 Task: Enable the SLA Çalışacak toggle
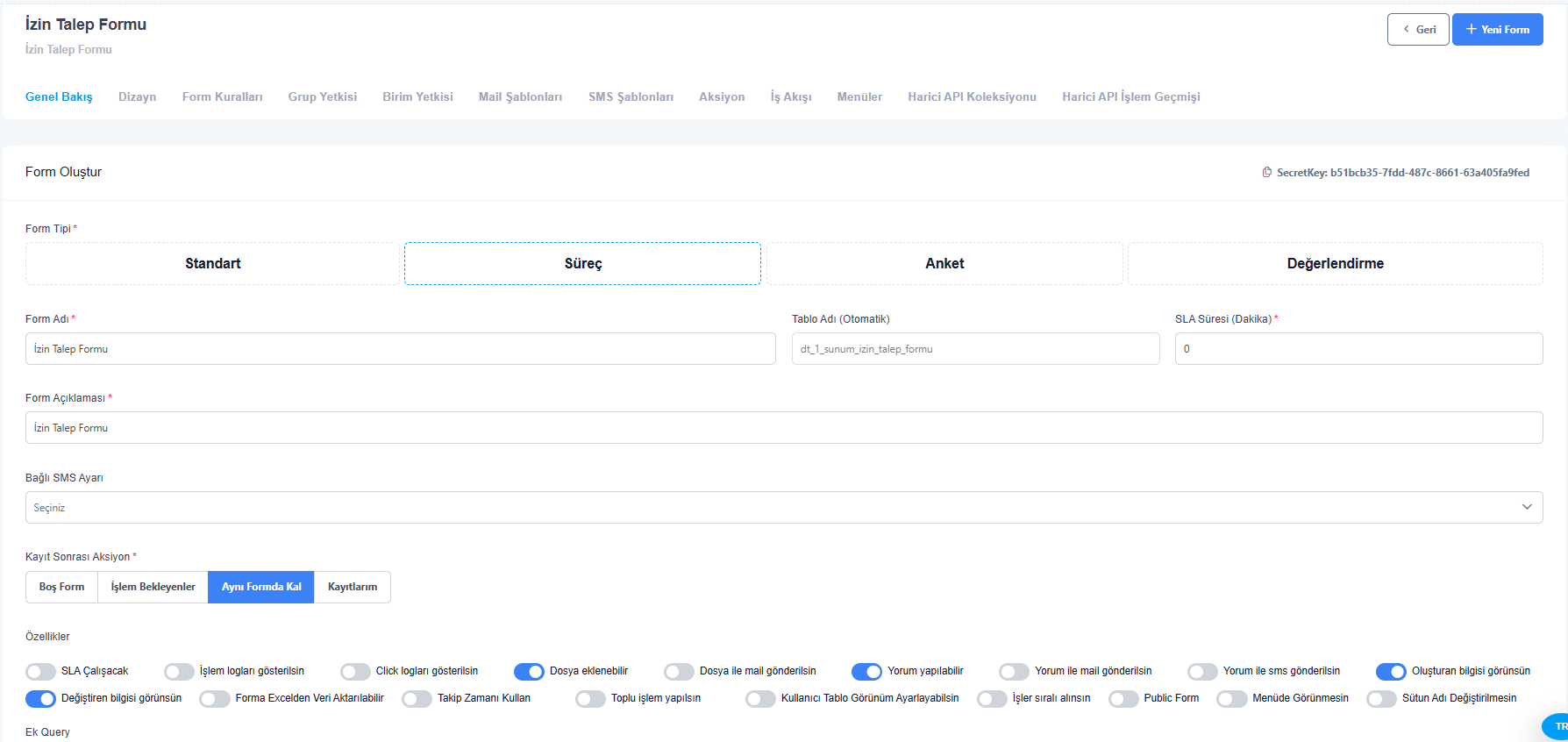coord(40,672)
